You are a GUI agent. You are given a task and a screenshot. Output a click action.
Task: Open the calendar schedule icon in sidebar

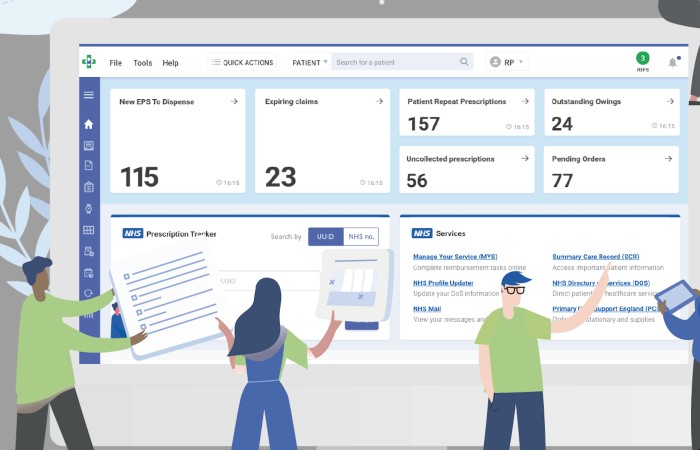point(89,273)
